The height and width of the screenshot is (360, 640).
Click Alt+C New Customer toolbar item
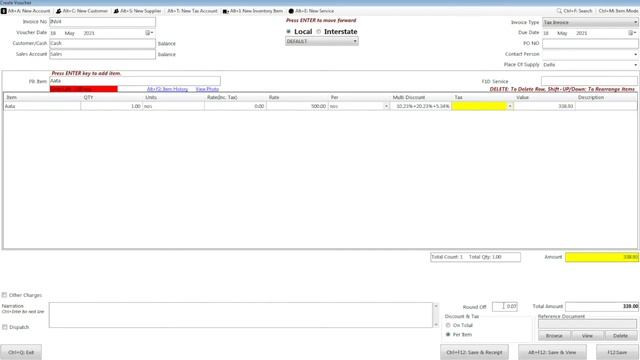pos(82,11)
